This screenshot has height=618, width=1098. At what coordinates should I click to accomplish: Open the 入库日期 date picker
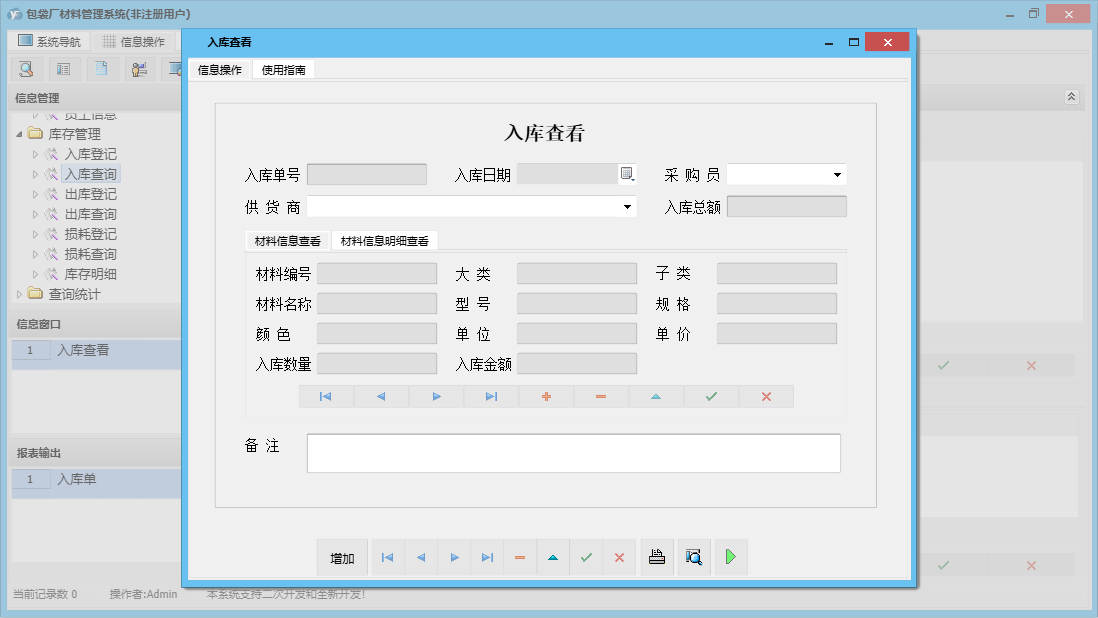pos(624,174)
